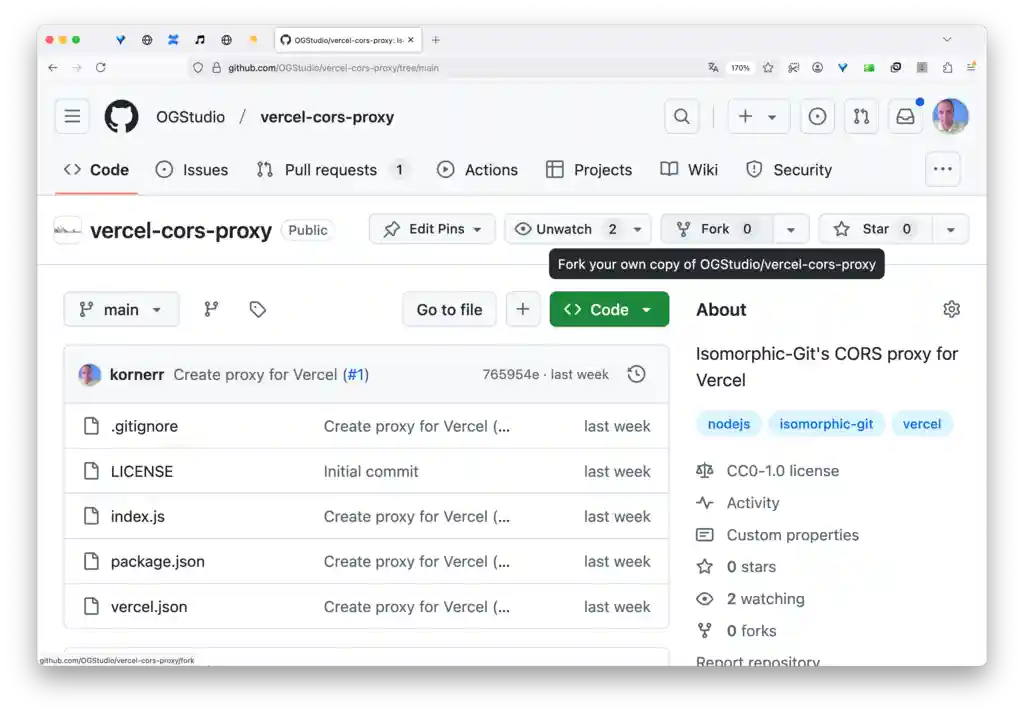The height and width of the screenshot is (715, 1024).
Task: Show more repository tabs via ellipsis
Action: (x=942, y=169)
